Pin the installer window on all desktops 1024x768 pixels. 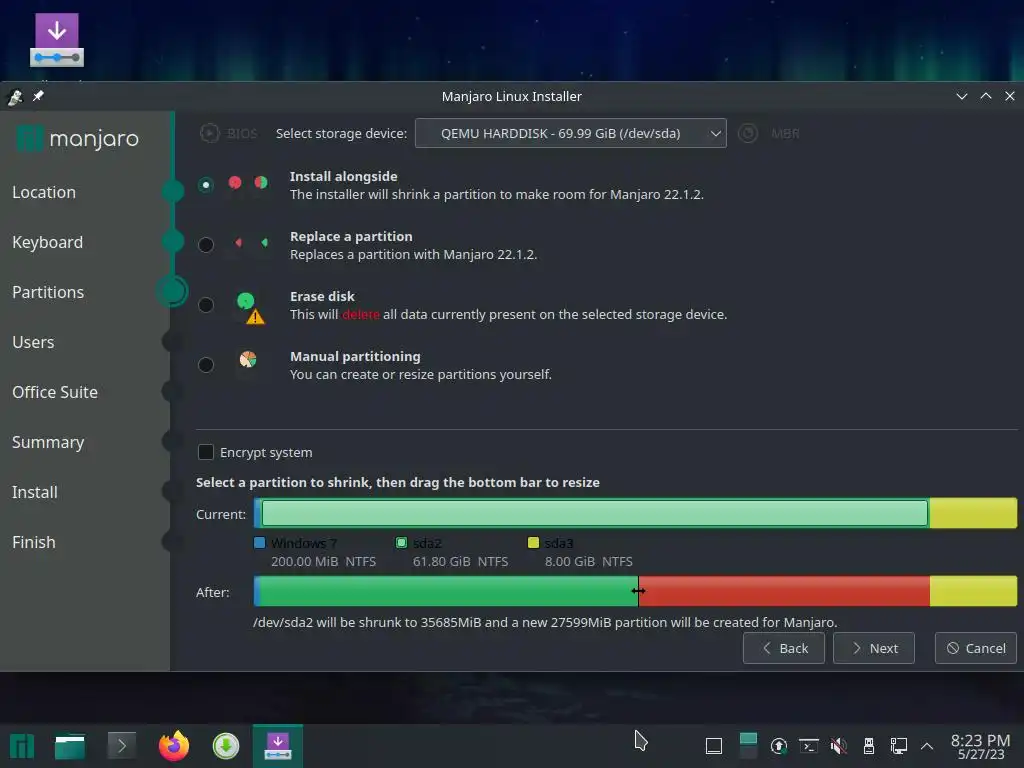tap(38, 96)
